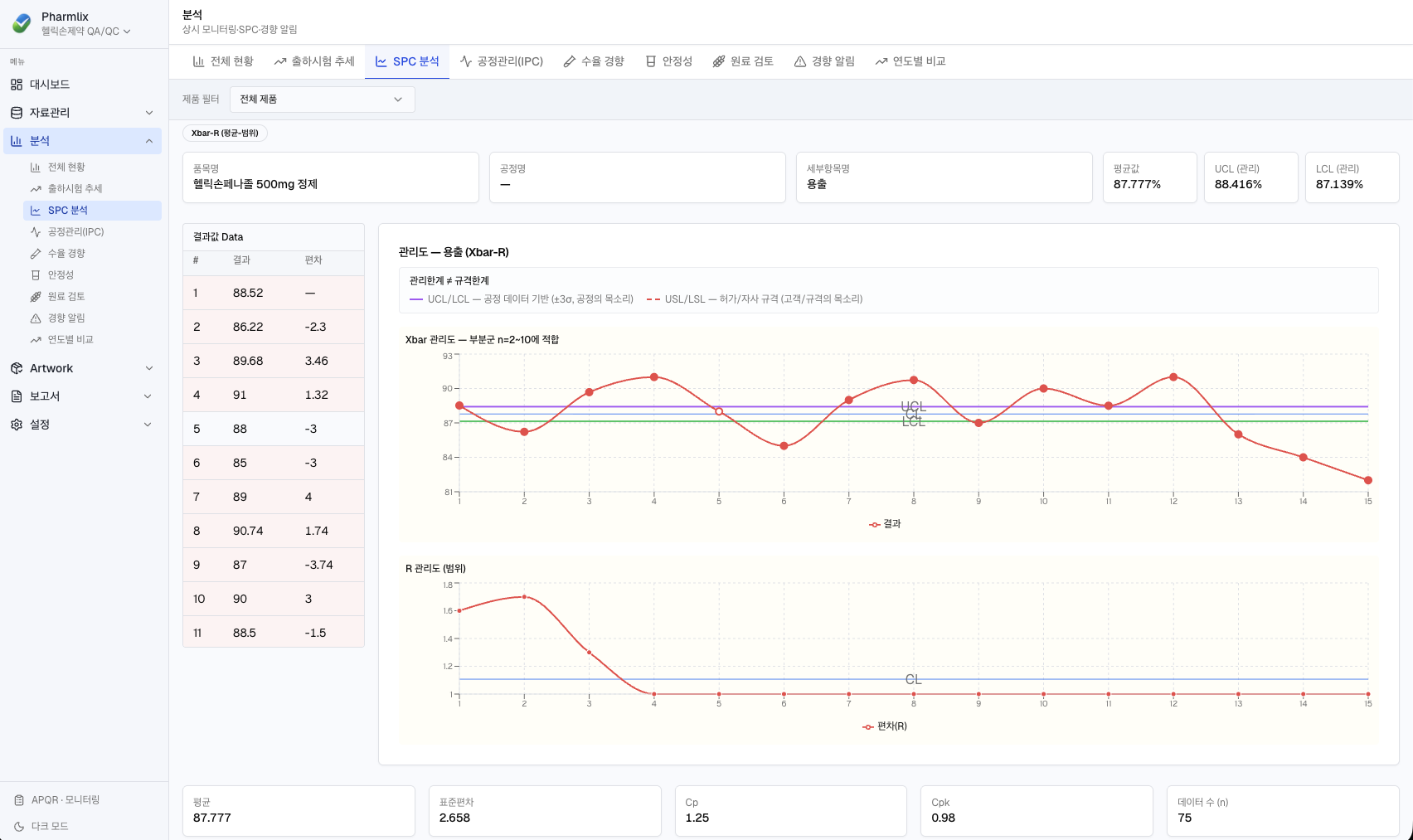Open 대시보드 via its grid icon
Viewport: 1413px width, 840px height.
(17, 85)
